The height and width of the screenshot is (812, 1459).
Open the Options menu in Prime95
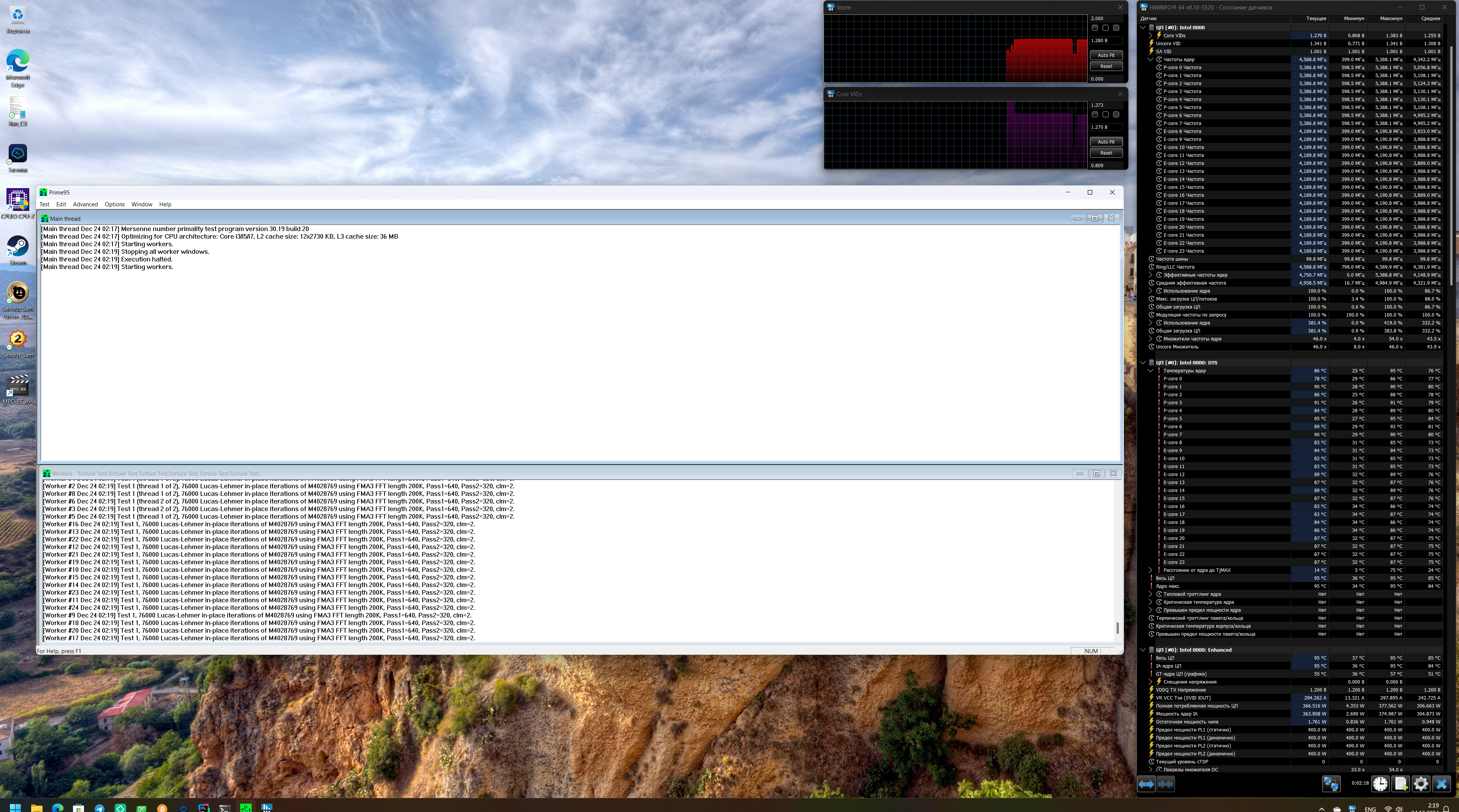pyautogui.click(x=114, y=204)
